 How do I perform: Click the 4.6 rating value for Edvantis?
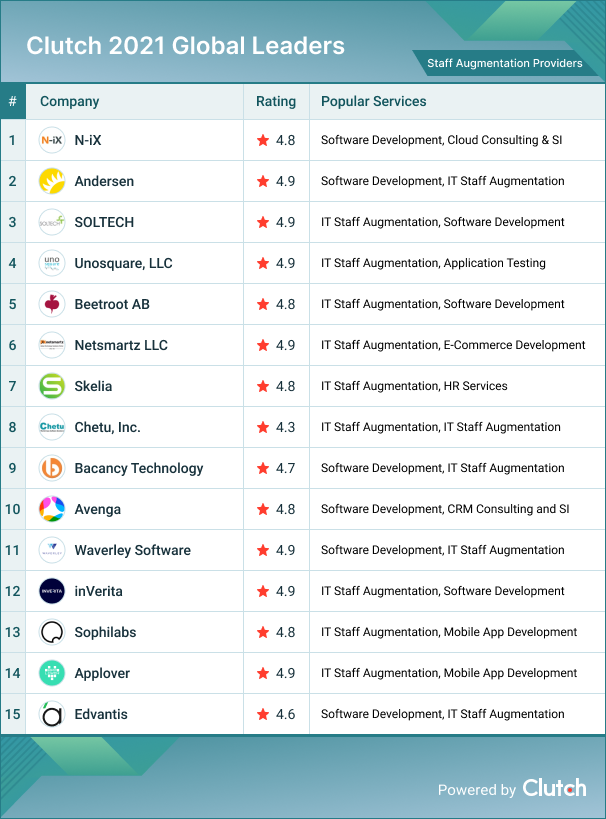point(285,714)
